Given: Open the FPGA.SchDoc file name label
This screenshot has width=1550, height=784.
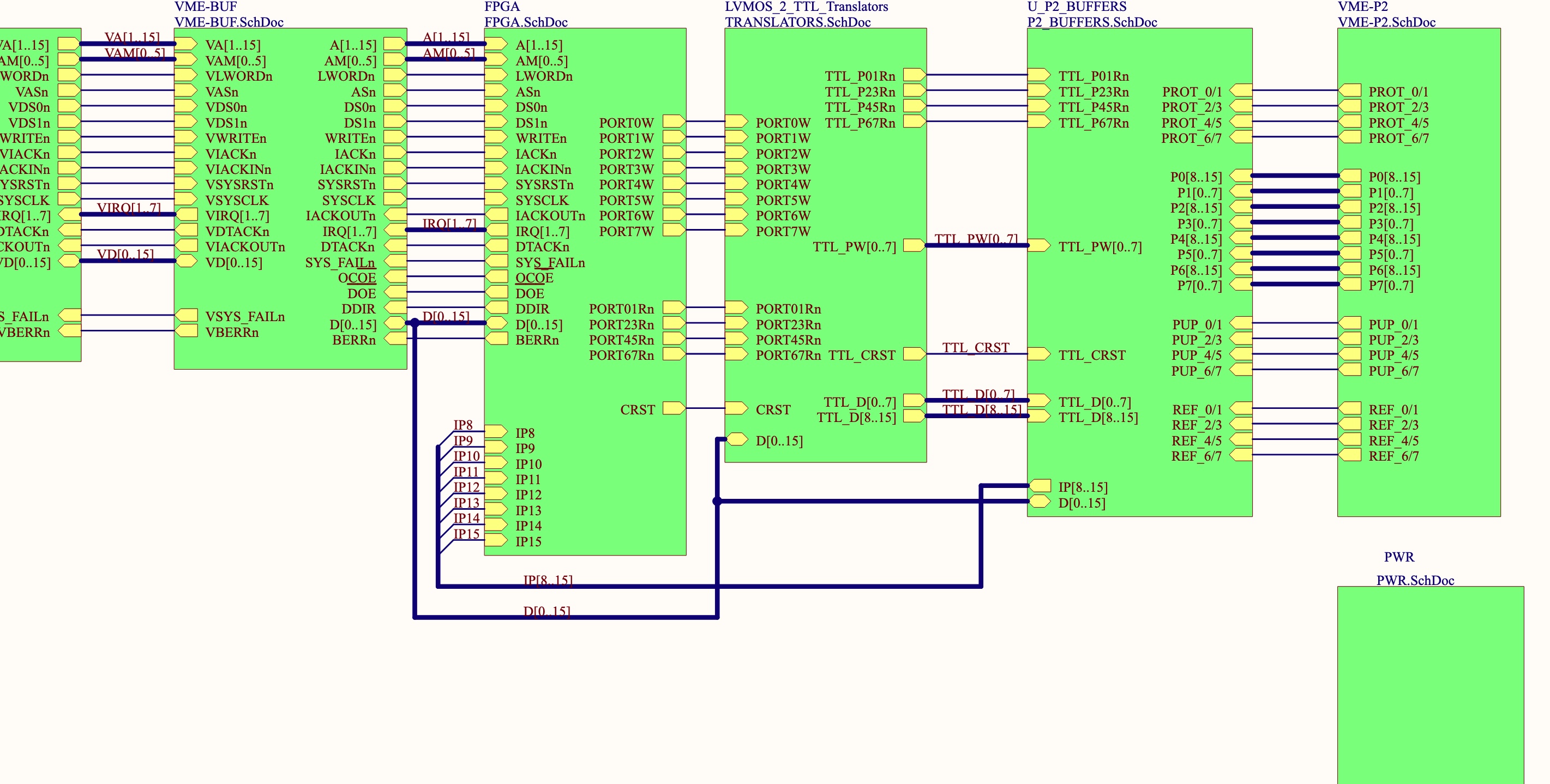Looking at the screenshot, I should tap(526, 22).
